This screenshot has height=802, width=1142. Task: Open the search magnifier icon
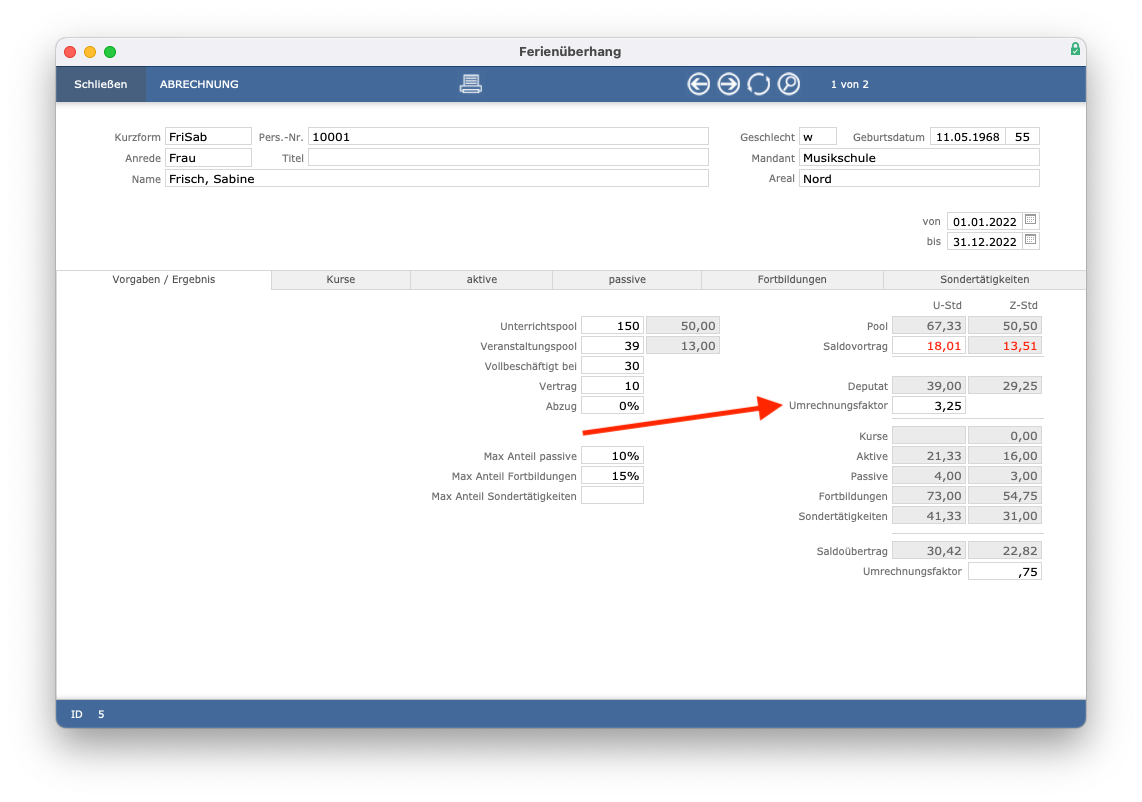(x=789, y=84)
